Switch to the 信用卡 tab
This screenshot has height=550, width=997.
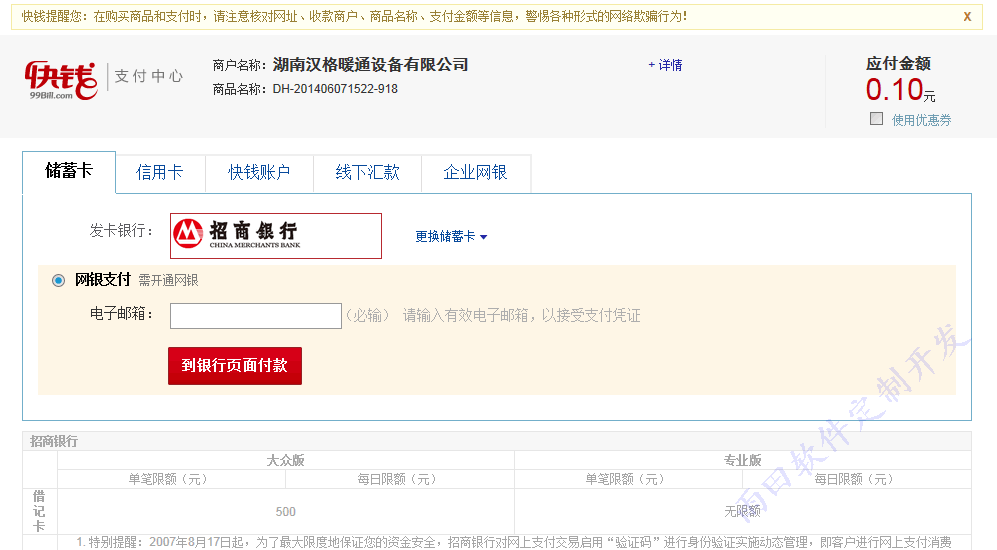(x=160, y=173)
